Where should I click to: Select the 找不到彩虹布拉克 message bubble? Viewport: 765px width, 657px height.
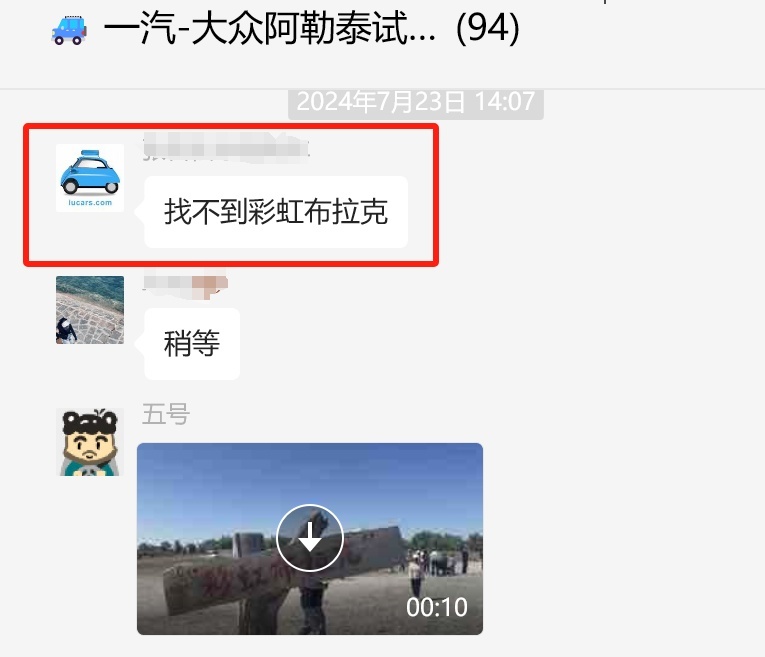pos(276,212)
